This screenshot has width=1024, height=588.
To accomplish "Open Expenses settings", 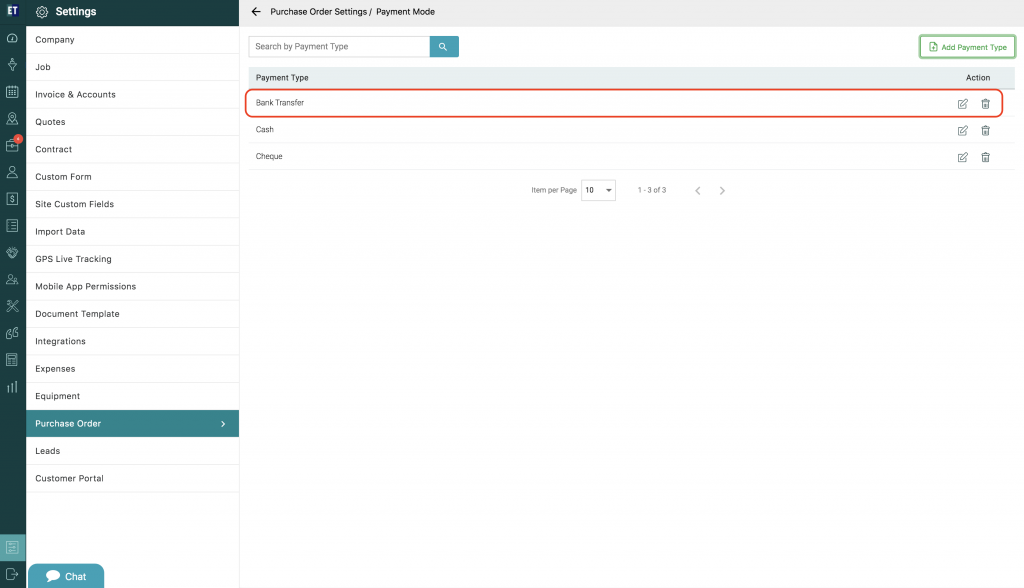I will coord(133,369).
